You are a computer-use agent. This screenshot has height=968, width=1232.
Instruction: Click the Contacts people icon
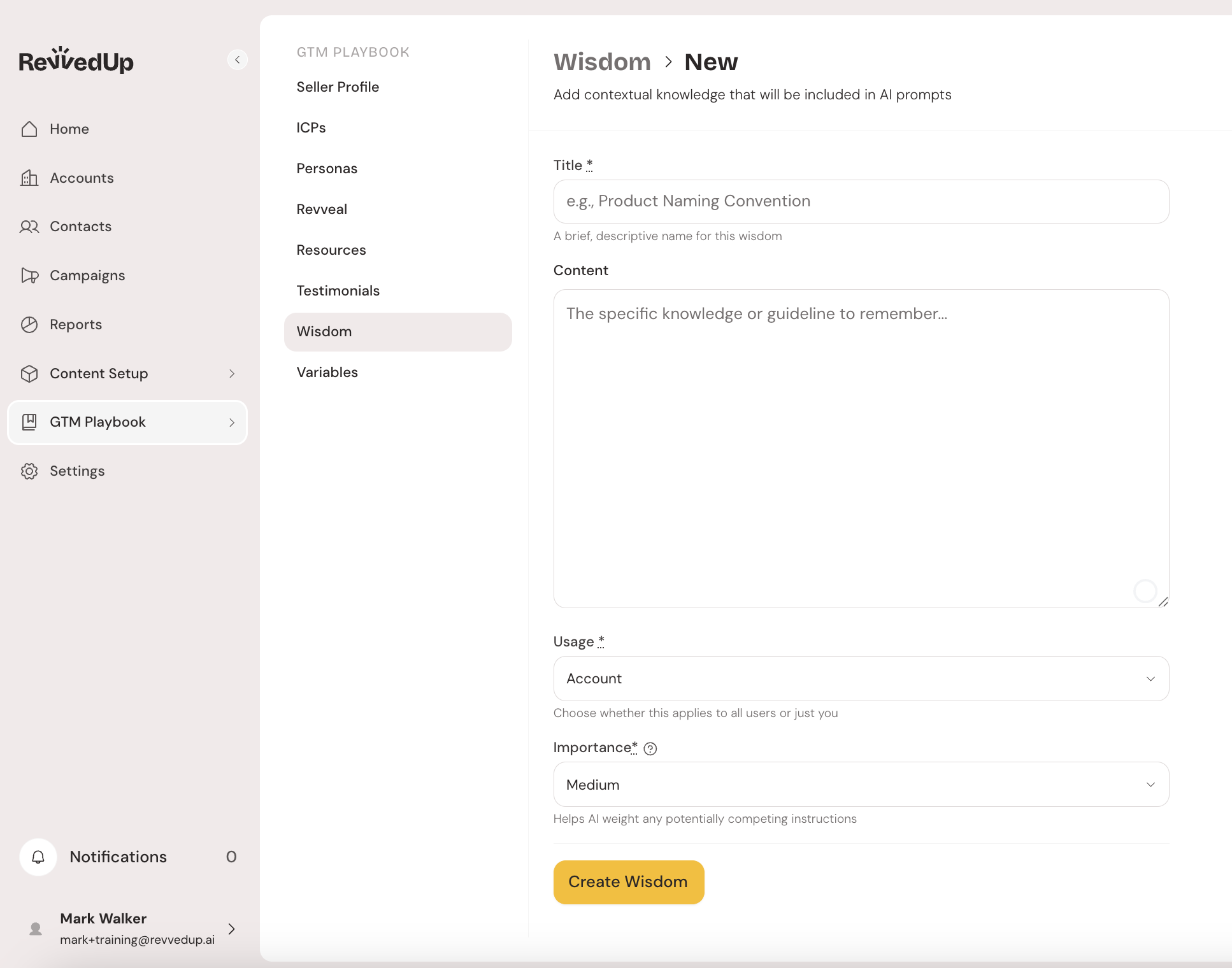(29, 227)
